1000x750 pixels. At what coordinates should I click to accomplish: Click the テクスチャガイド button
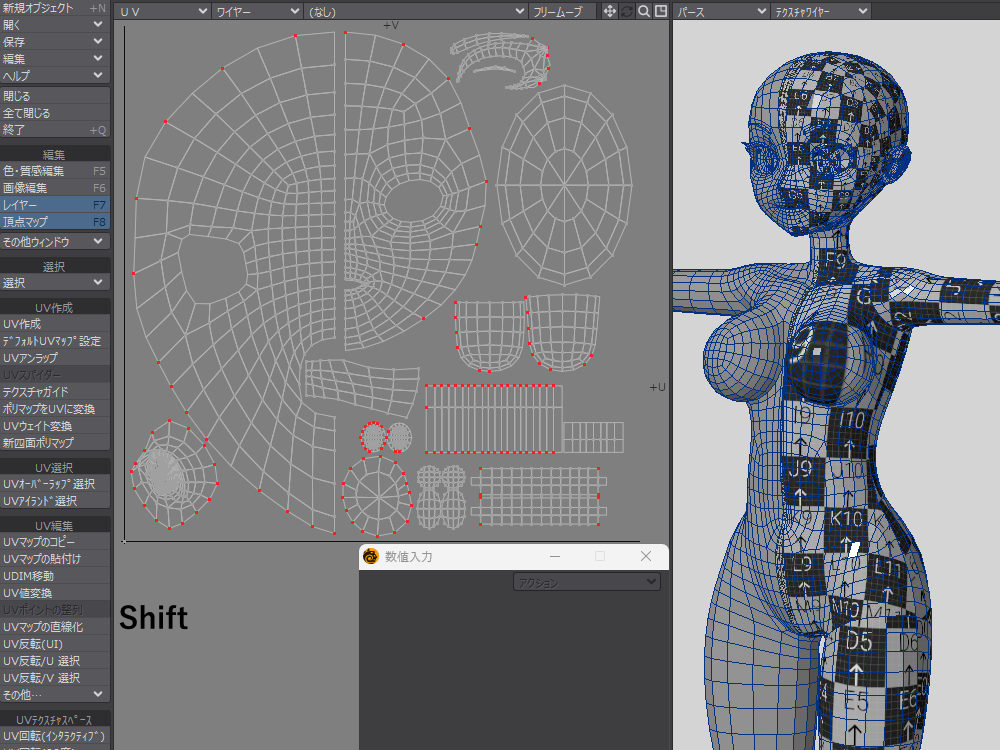coord(54,392)
